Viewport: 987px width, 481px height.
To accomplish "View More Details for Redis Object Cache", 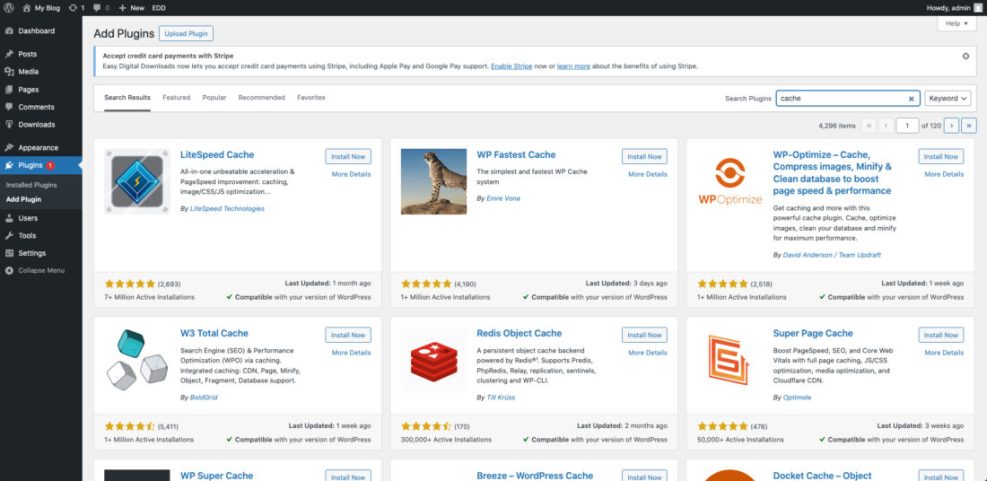I will pos(648,353).
